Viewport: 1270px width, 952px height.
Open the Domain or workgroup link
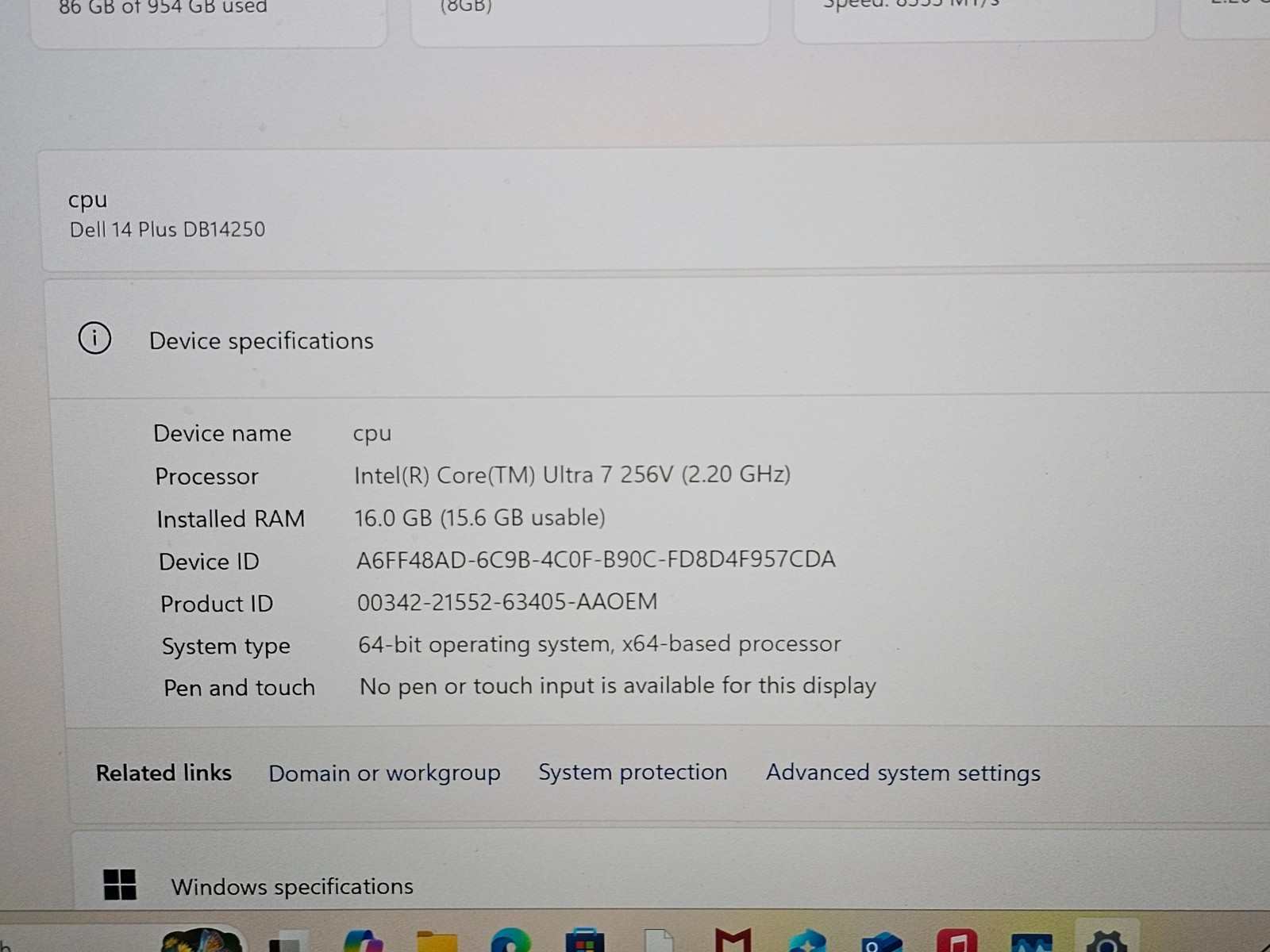(384, 773)
